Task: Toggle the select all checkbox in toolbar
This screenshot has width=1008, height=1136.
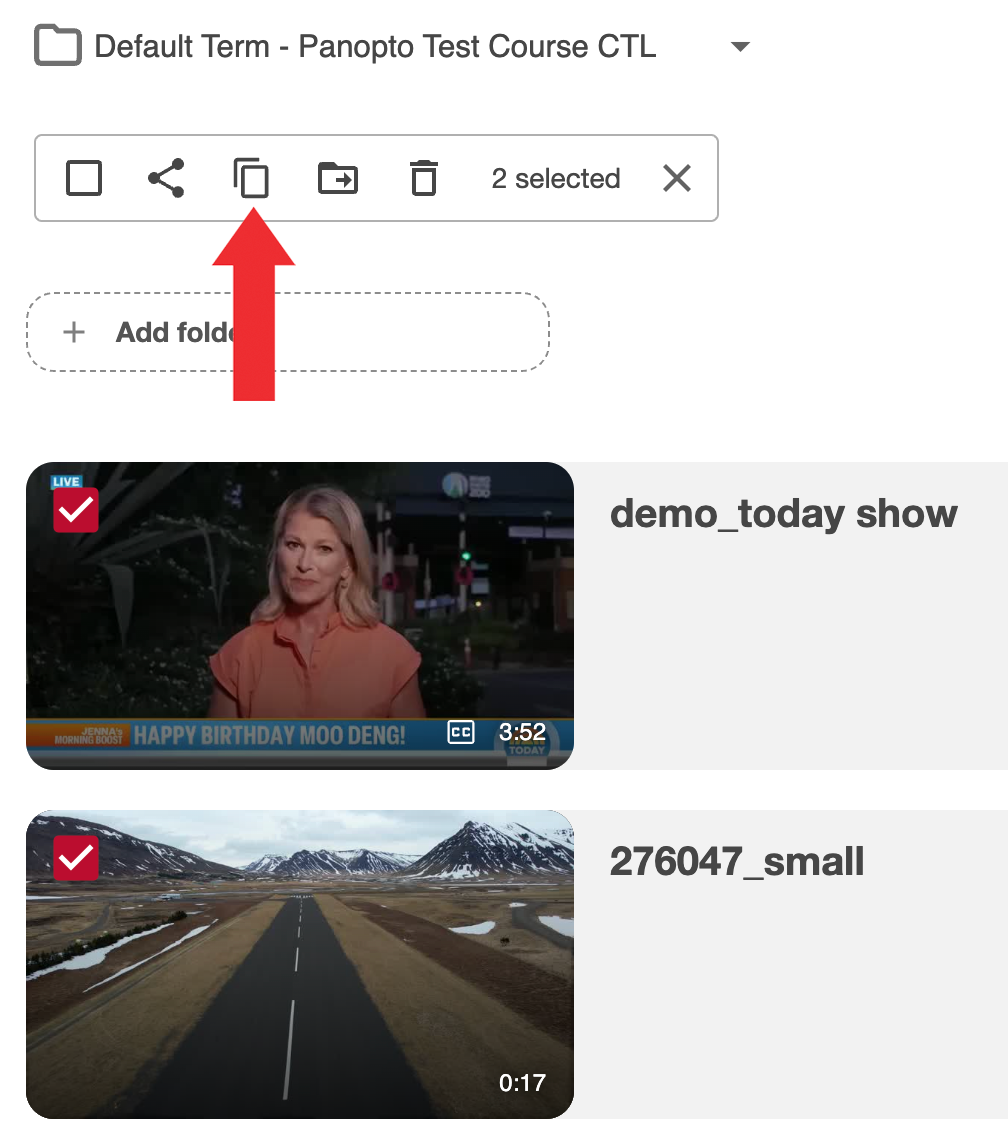Action: coord(84,178)
